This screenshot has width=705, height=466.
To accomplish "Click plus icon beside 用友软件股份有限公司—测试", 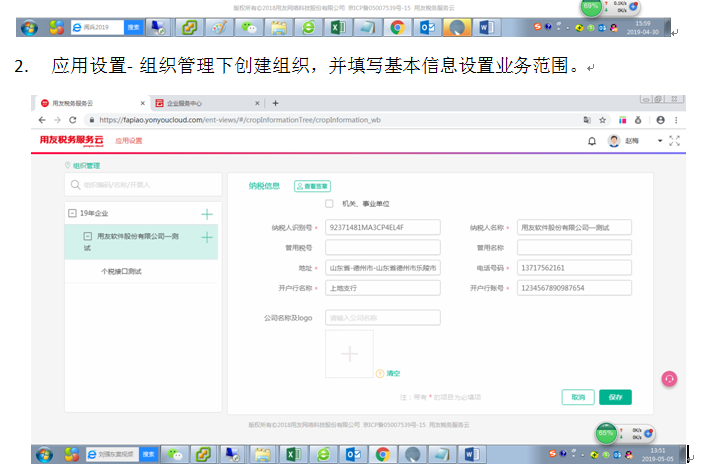I will click(207, 237).
